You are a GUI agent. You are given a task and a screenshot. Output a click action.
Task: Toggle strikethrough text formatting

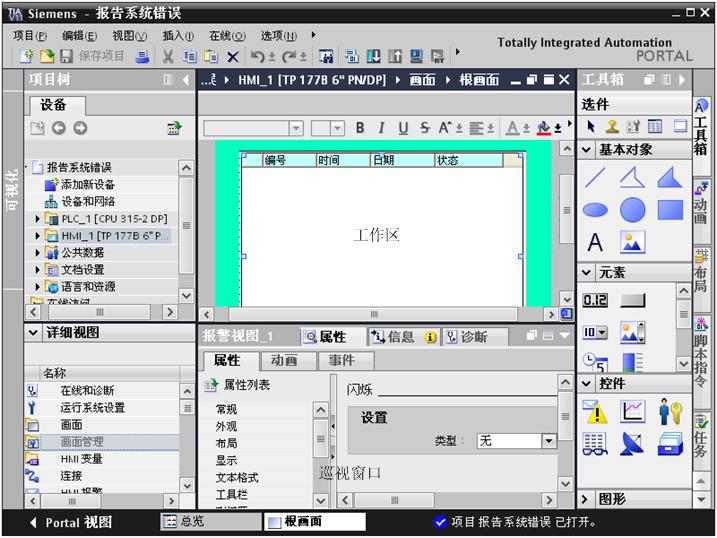pyautogui.click(x=424, y=128)
